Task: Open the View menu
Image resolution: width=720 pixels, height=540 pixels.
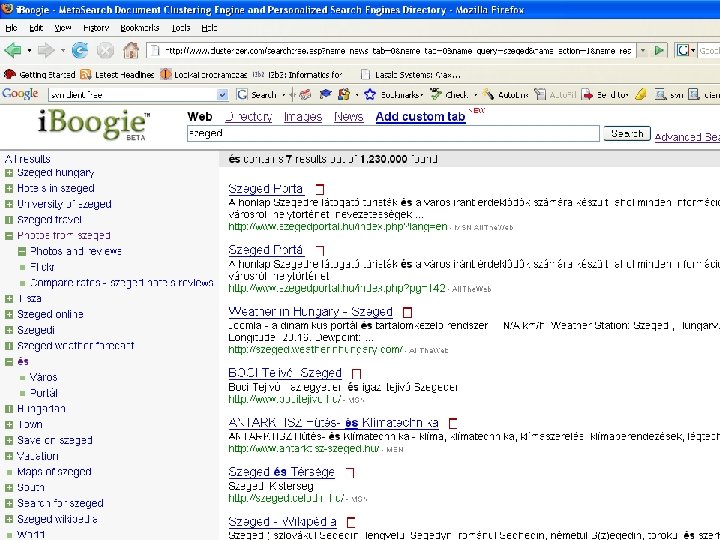Action: click(62, 28)
